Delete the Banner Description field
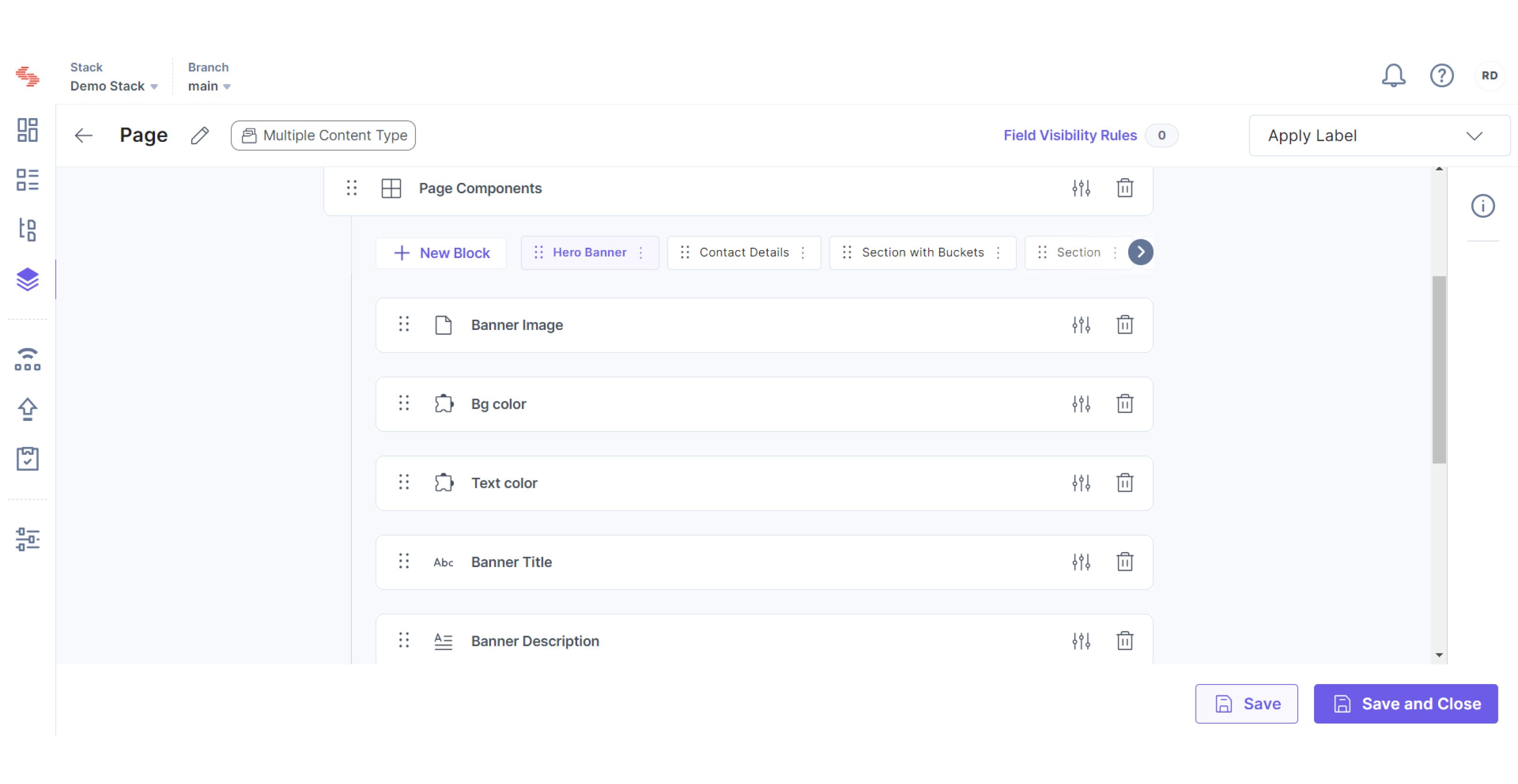Viewport: 1518px width, 784px height. tap(1124, 640)
